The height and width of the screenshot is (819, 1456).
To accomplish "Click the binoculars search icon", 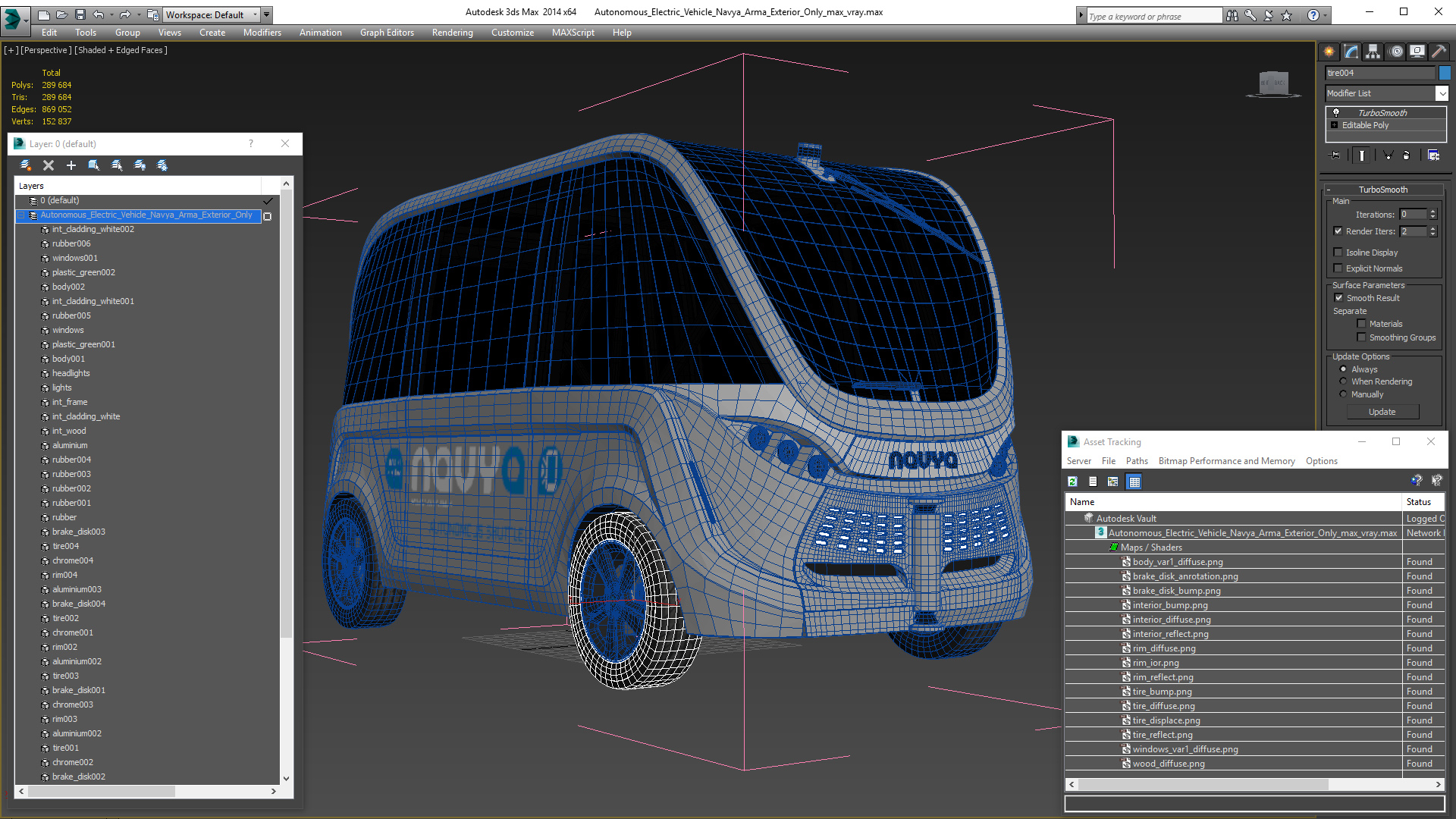I will click(x=1232, y=15).
